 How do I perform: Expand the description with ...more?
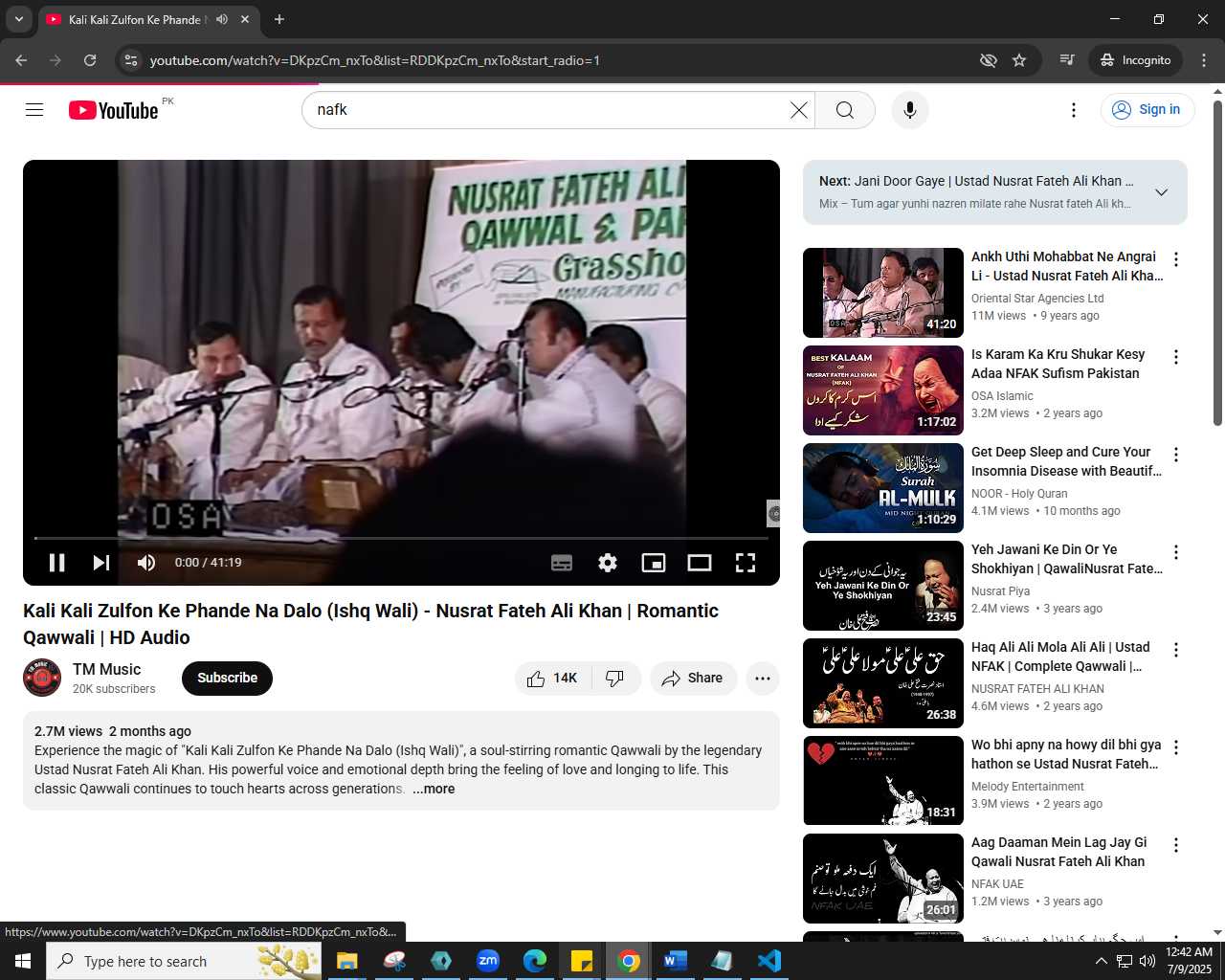point(434,790)
